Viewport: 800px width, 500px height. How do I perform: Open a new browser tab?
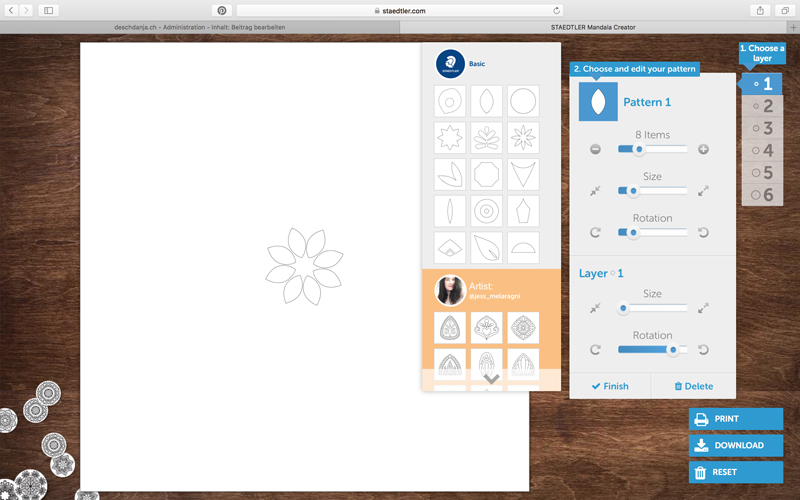point(792,27)
